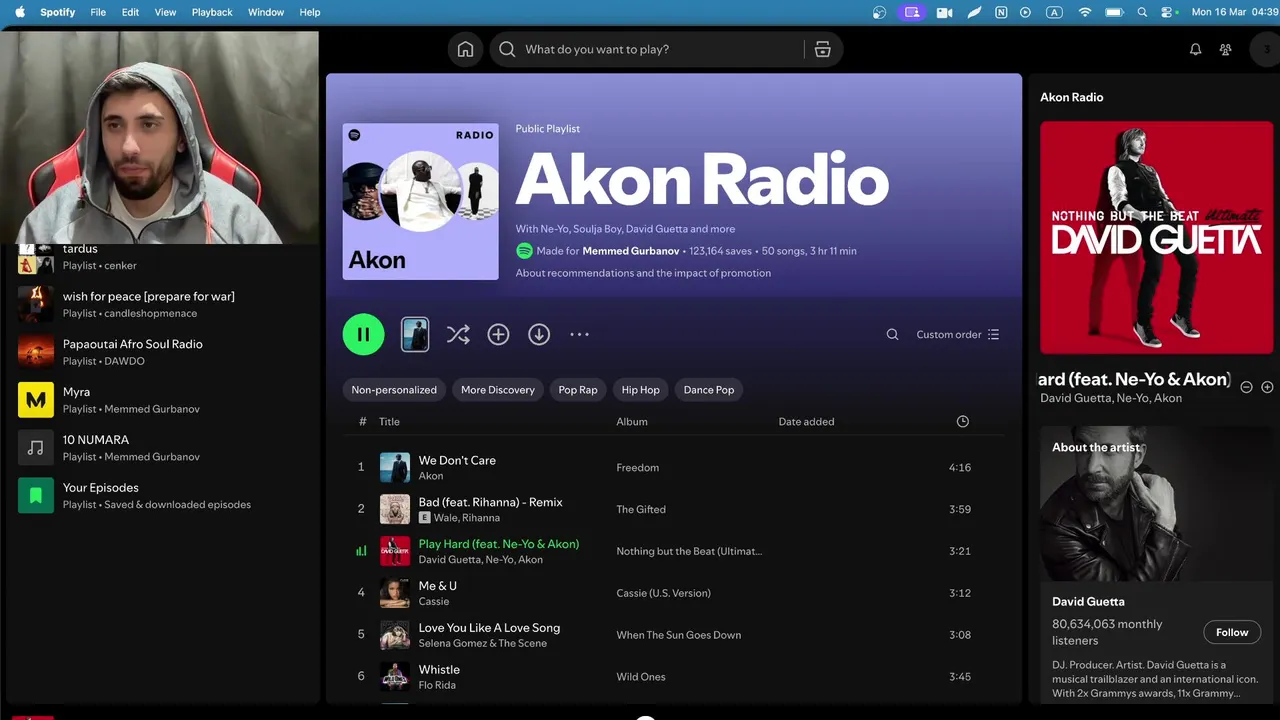Open the Apple menu
Image resolution: width=1280 pixels, height=720 pixels.
(19, 12)
